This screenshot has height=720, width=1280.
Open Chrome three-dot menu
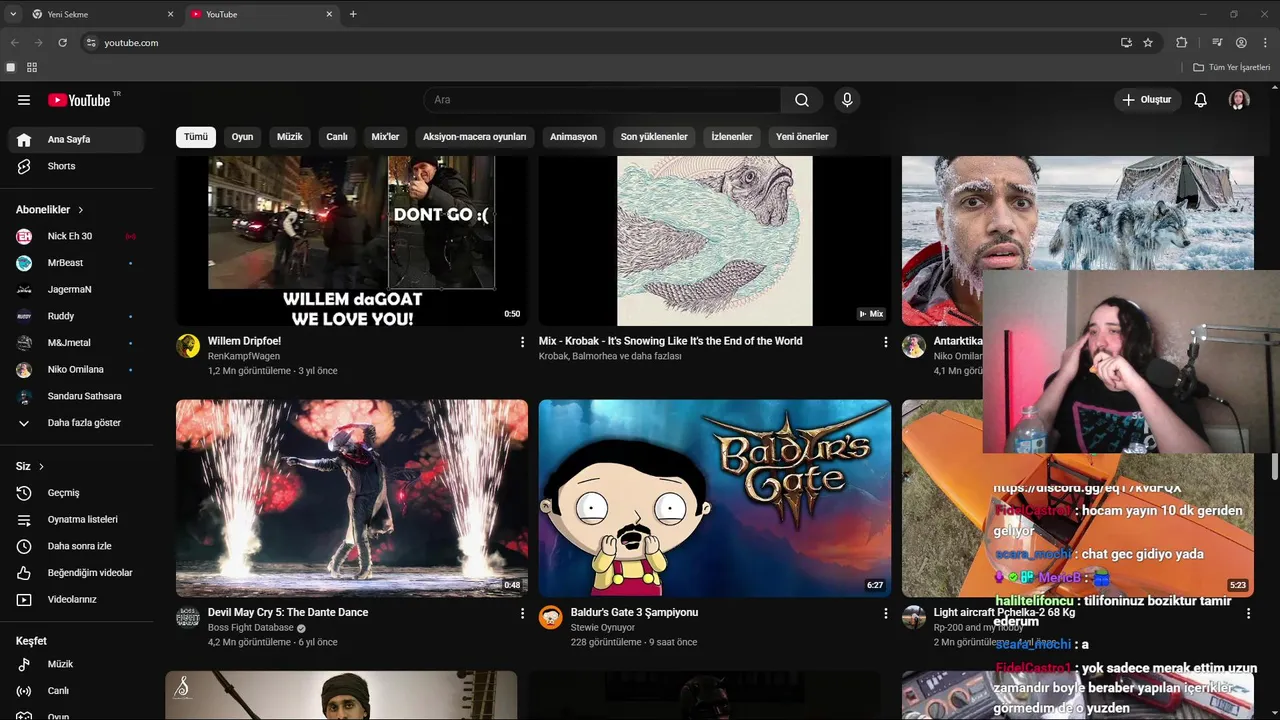tap(1265, 43)
